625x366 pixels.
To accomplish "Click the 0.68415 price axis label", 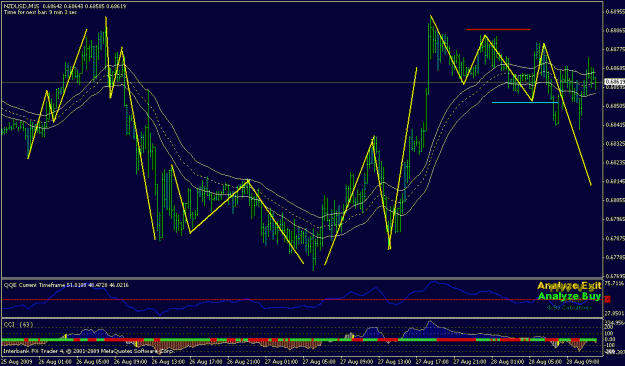I will coord(615,125).
